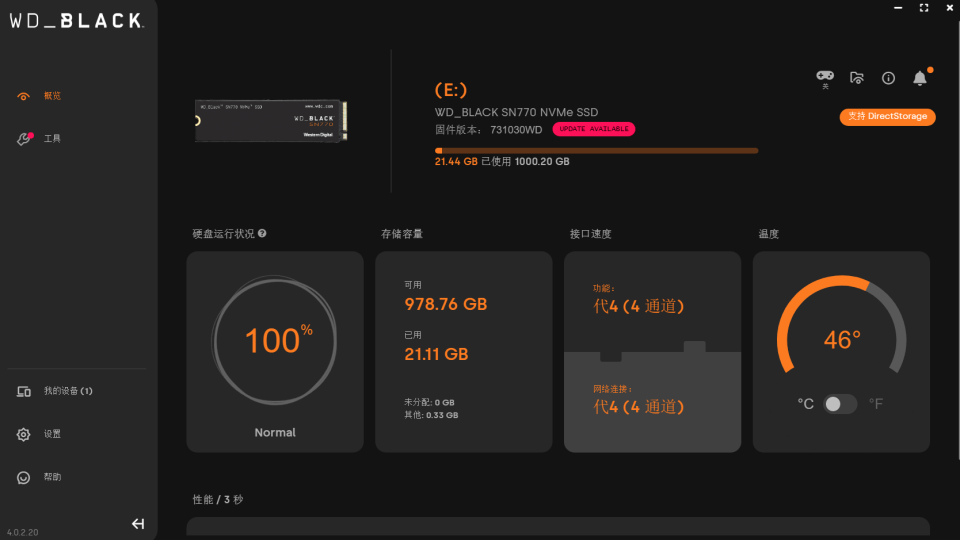960x540 pixels.
Task: Click the 我的设备 devices icon
Action: point(23,391)
